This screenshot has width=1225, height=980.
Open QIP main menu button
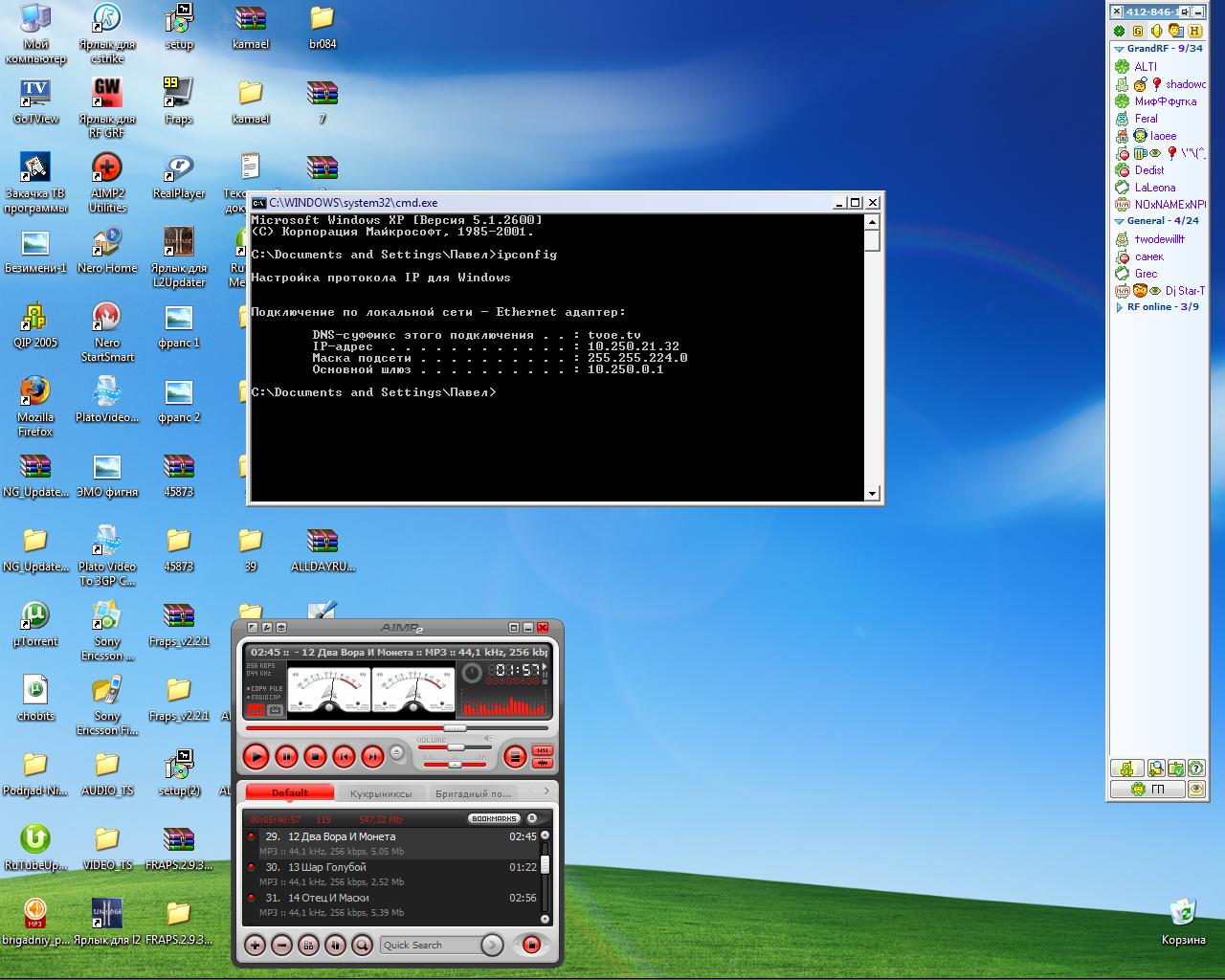[1126, 768]
